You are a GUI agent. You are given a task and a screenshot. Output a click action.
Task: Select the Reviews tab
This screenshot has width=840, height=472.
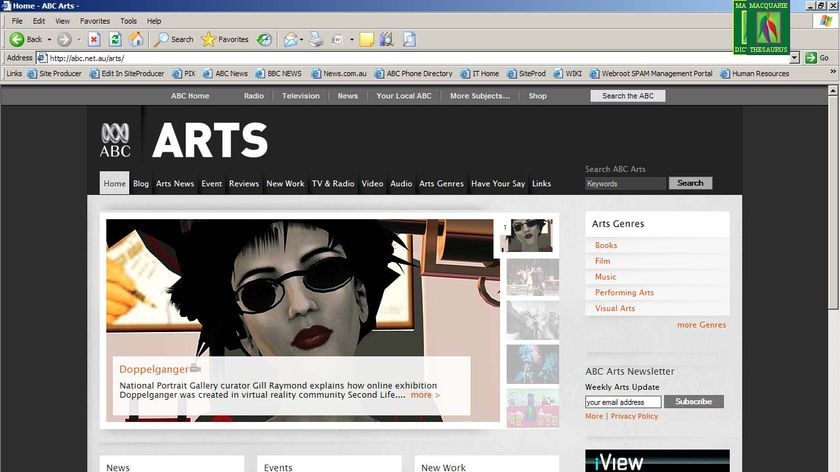point(244,183)
